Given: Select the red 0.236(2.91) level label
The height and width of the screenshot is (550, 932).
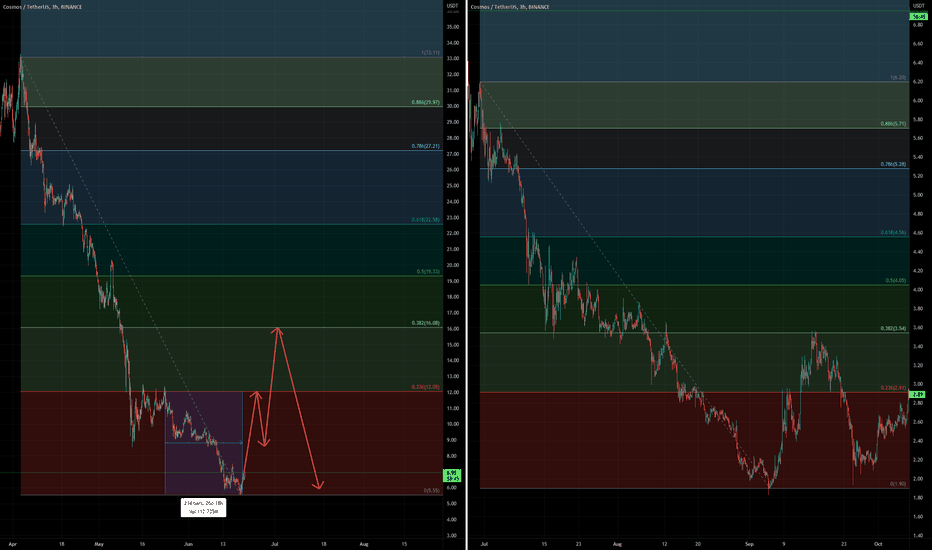Looking at the screenshot, I should 893,388.
